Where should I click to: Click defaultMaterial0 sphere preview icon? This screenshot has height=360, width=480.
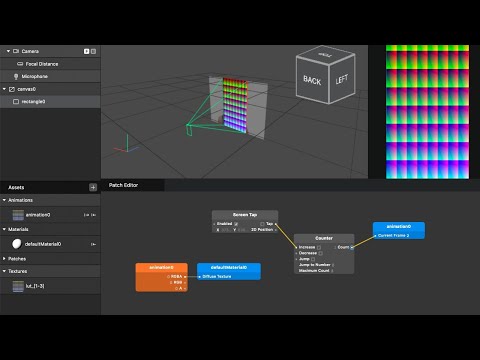[x=17, y=244]
